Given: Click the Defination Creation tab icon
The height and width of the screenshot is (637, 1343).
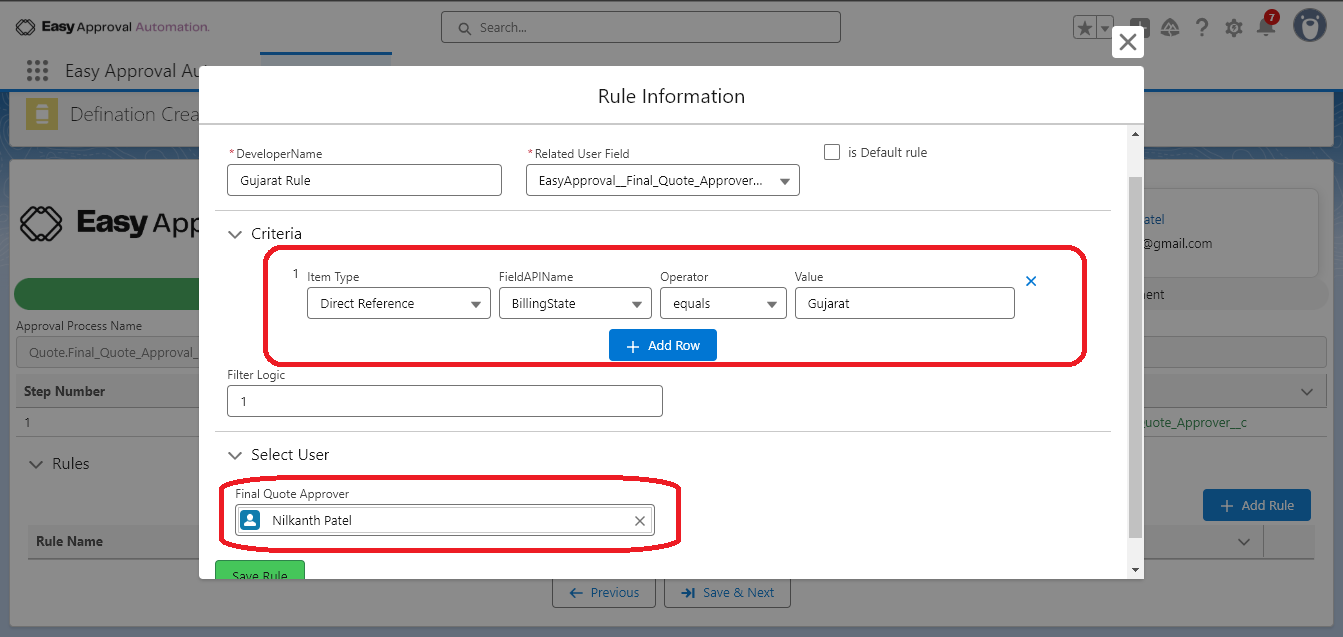Looking at the screenshot, I should pyautogui.click(x=42, y=114).
